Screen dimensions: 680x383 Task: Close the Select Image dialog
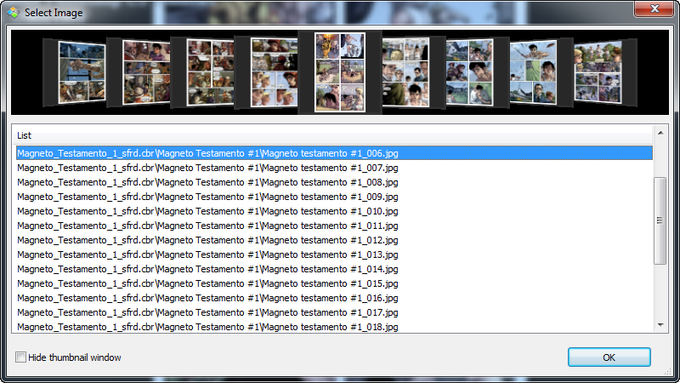654,9
